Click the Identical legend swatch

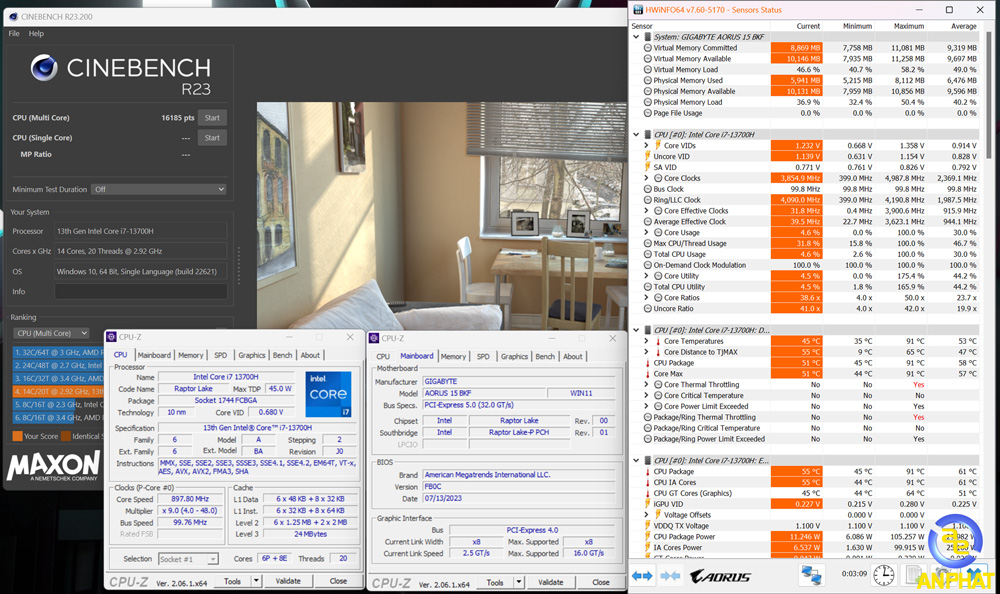point(66,436)
